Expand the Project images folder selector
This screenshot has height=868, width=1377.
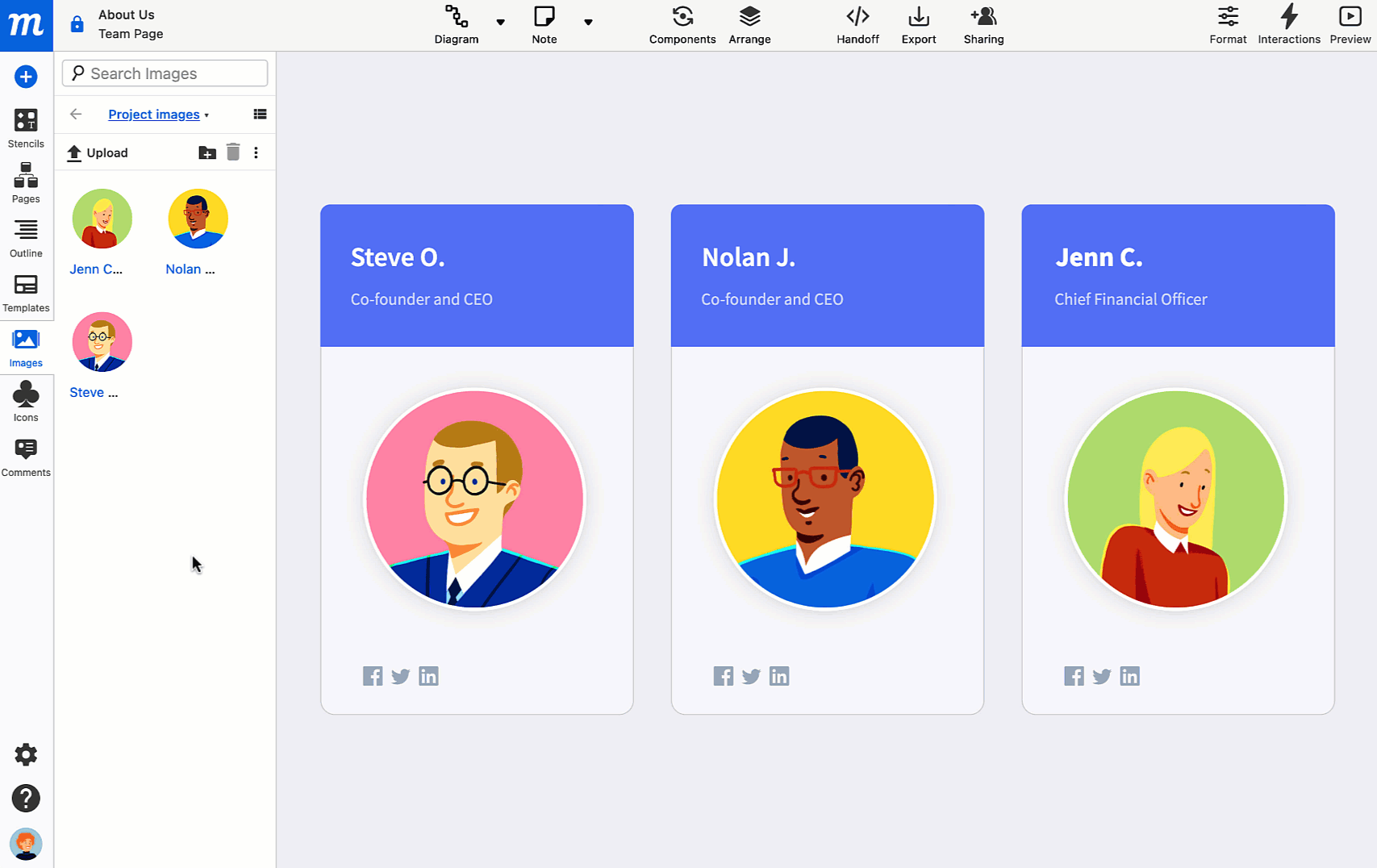[x=207, y=115]
